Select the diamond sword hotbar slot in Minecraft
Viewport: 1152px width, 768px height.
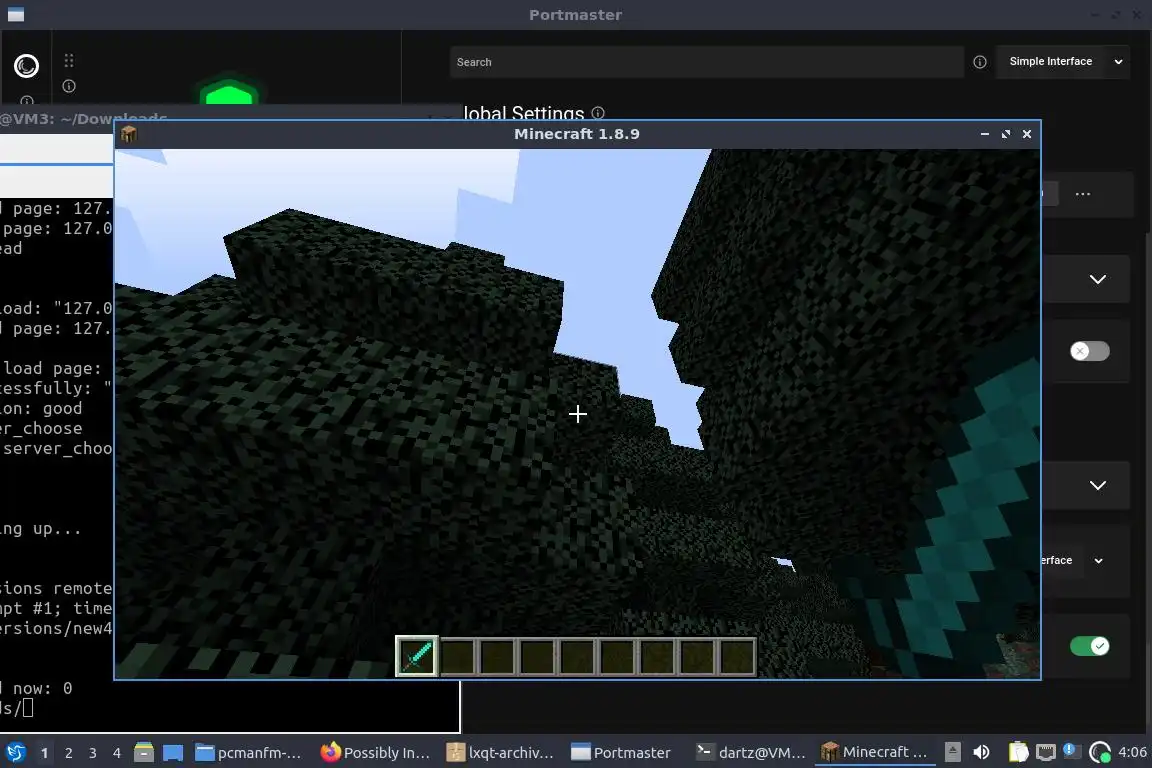click(x=417, y=656)
